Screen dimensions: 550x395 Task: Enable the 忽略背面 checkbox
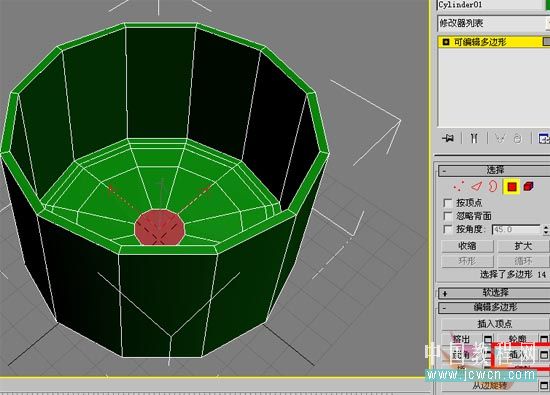[448, 216]
